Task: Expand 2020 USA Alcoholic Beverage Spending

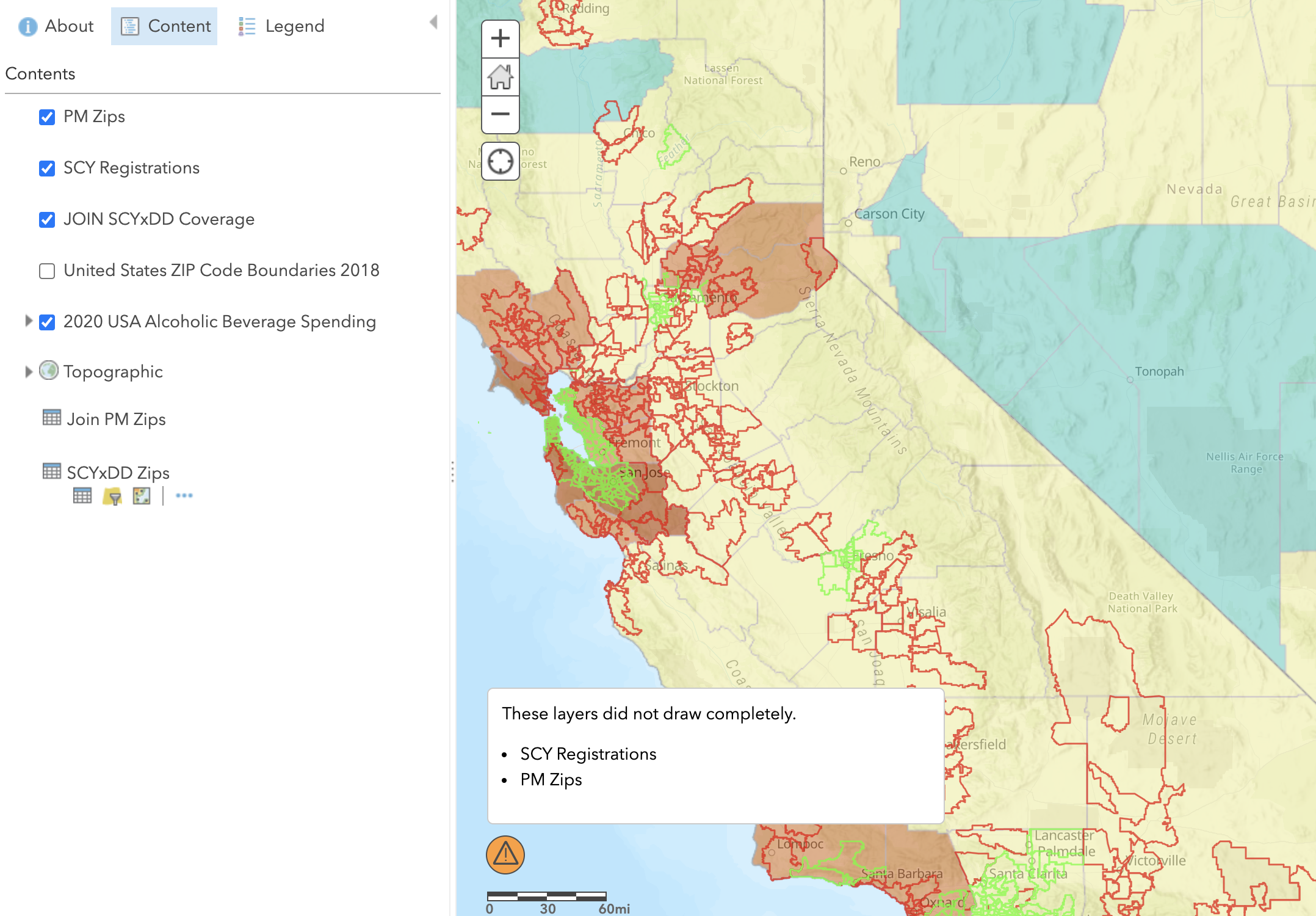Action: 28,321
